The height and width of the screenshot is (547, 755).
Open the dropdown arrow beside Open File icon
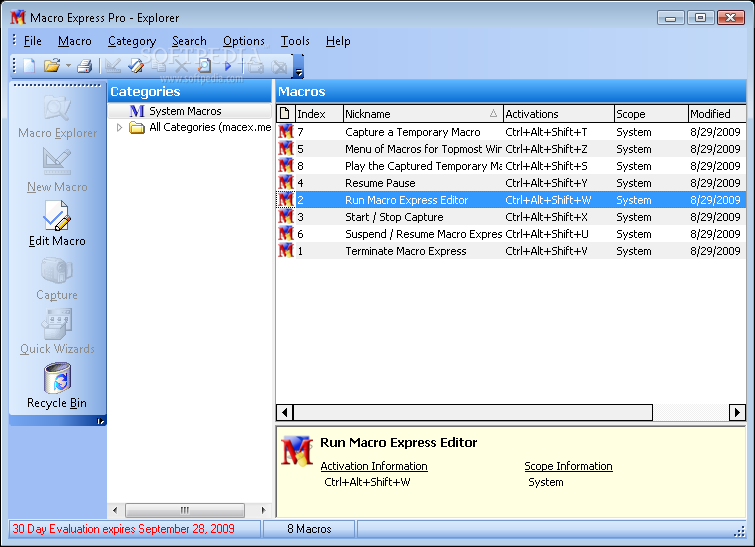[x=68, y=65]
